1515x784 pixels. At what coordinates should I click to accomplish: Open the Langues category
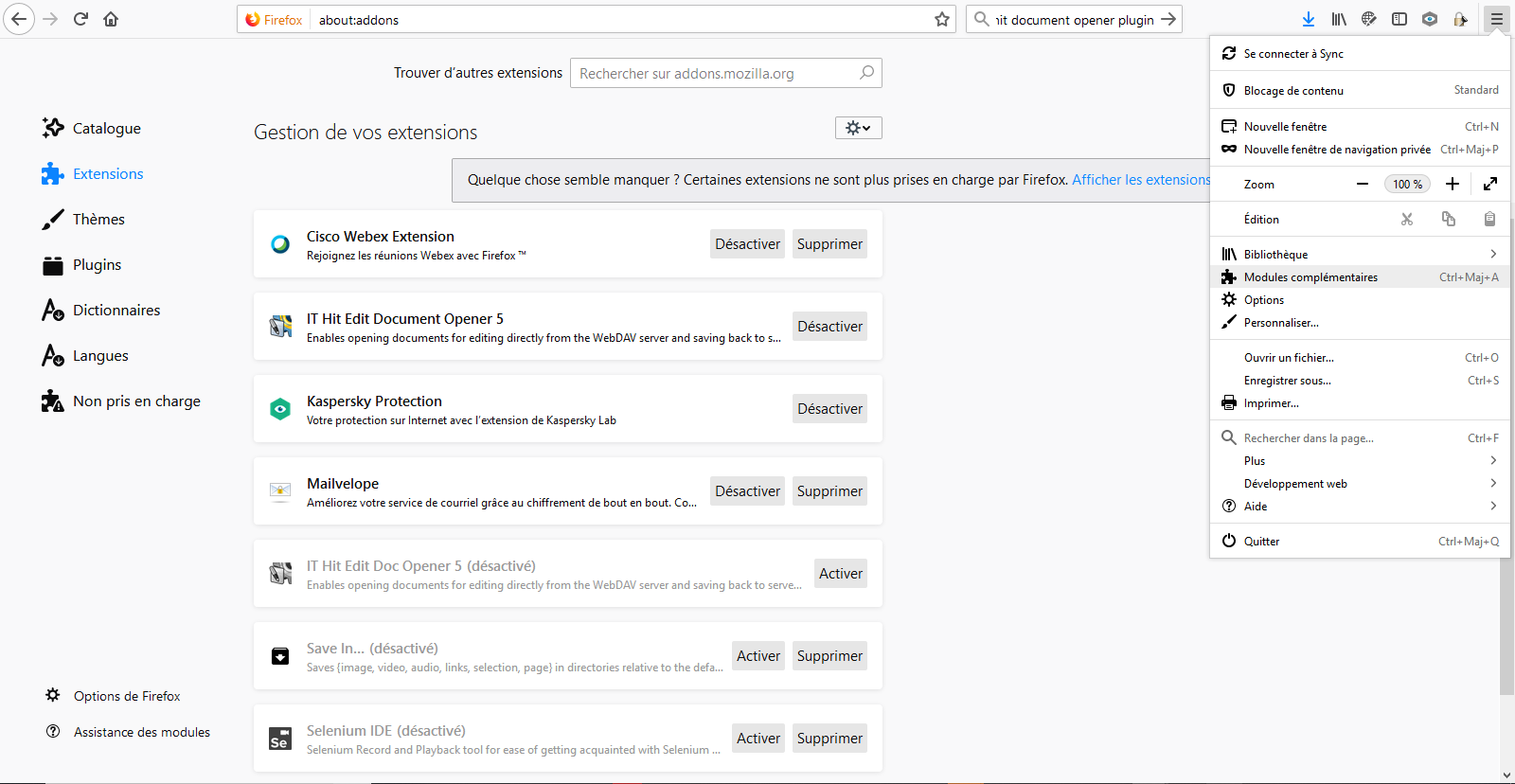pos(84,355)
